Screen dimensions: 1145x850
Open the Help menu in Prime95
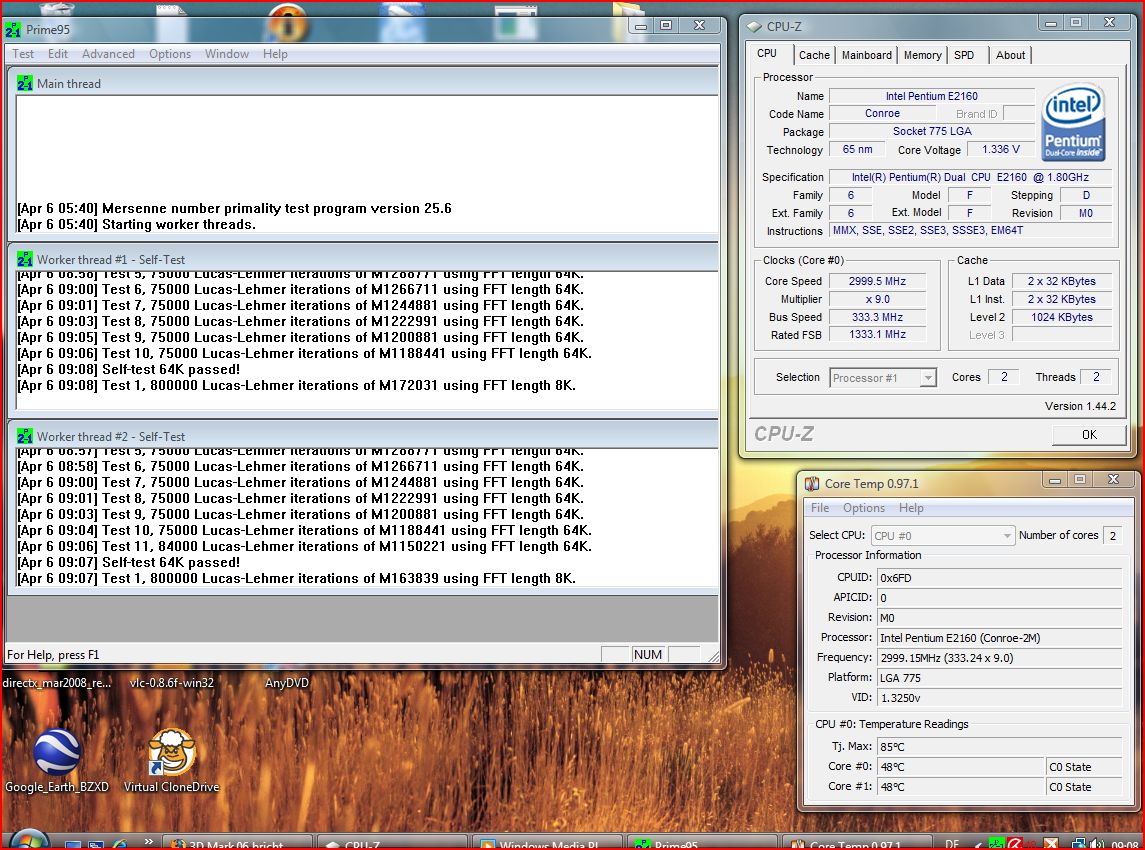(x=275, y=54)
